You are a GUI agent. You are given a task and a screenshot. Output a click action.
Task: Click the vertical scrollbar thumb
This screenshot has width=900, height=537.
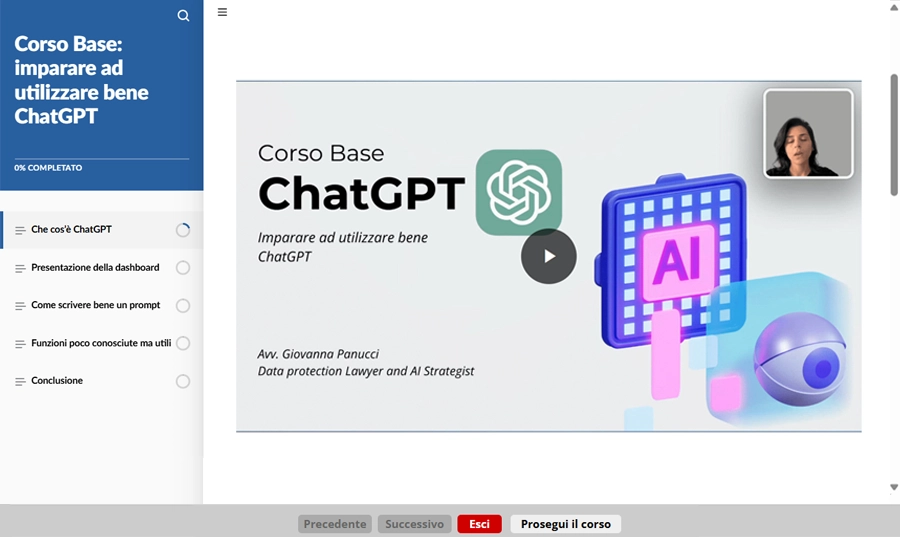[894, 135]
